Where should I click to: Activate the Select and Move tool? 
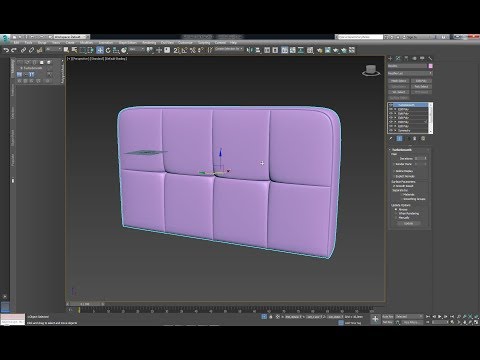[100, 50]
